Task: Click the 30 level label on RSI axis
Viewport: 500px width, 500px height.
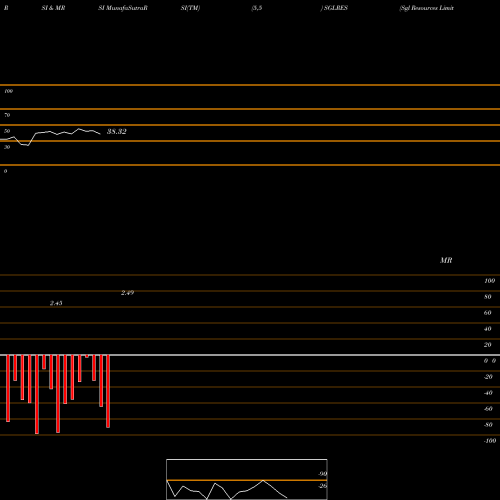Action: 7,147
